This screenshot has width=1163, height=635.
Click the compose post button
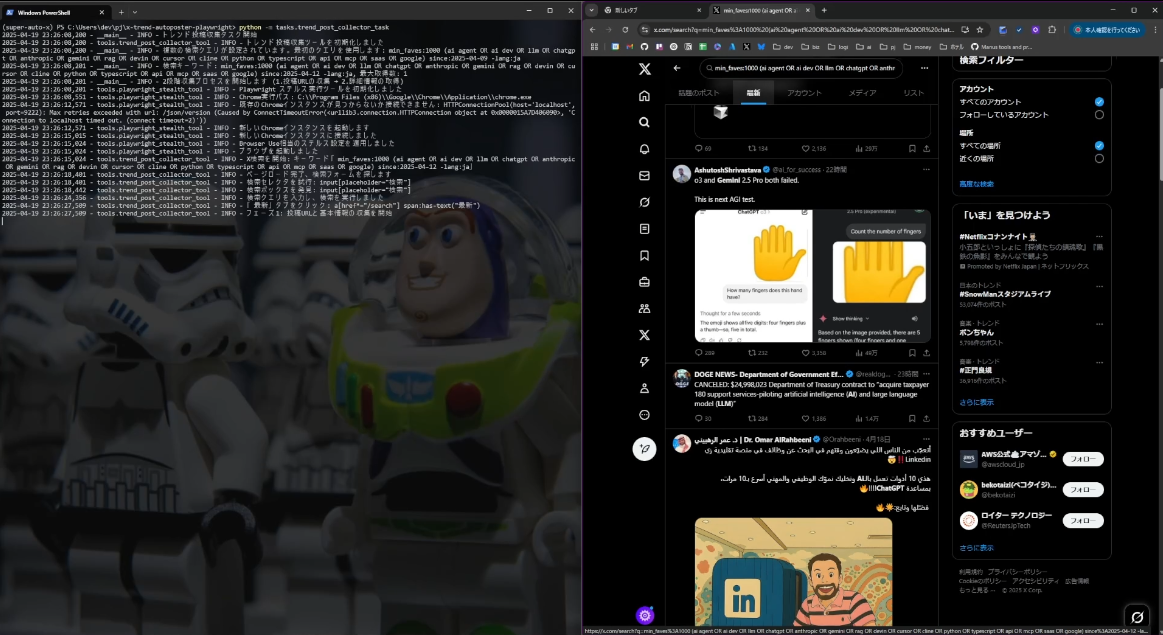tap(644, 449)
